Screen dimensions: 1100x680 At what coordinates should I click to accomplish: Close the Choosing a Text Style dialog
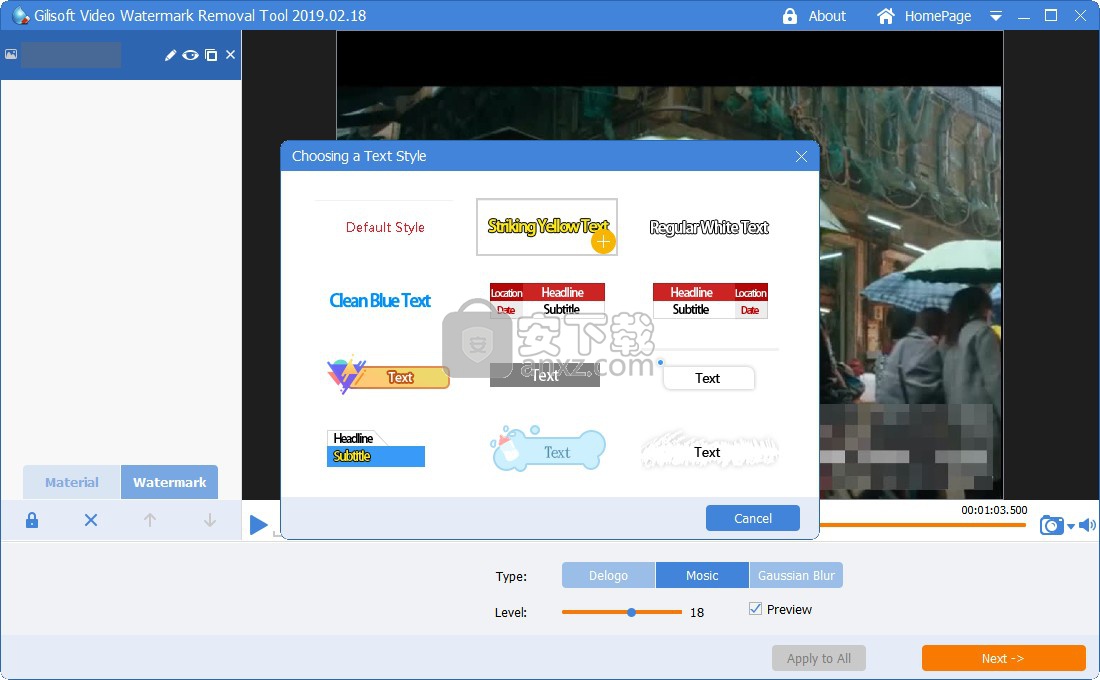pos(801,156)
